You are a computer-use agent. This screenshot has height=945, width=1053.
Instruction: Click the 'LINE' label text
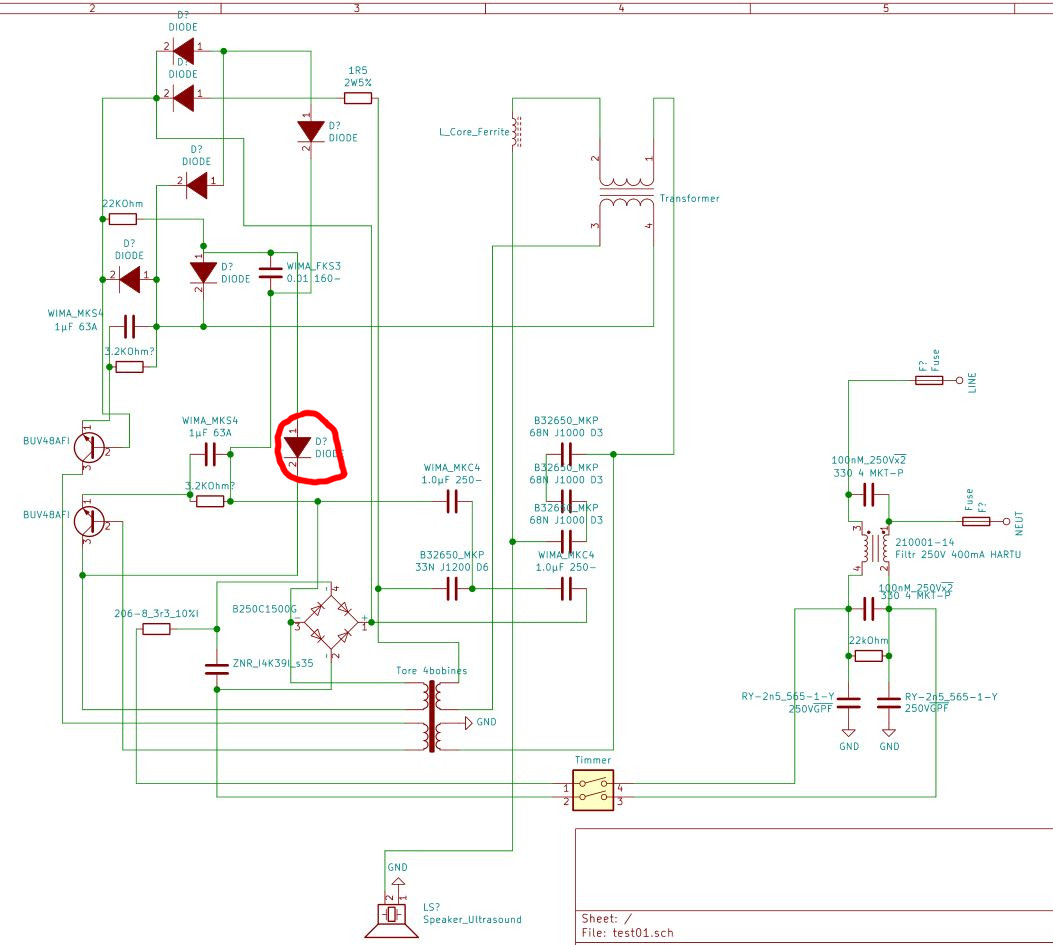coord(972,382)
